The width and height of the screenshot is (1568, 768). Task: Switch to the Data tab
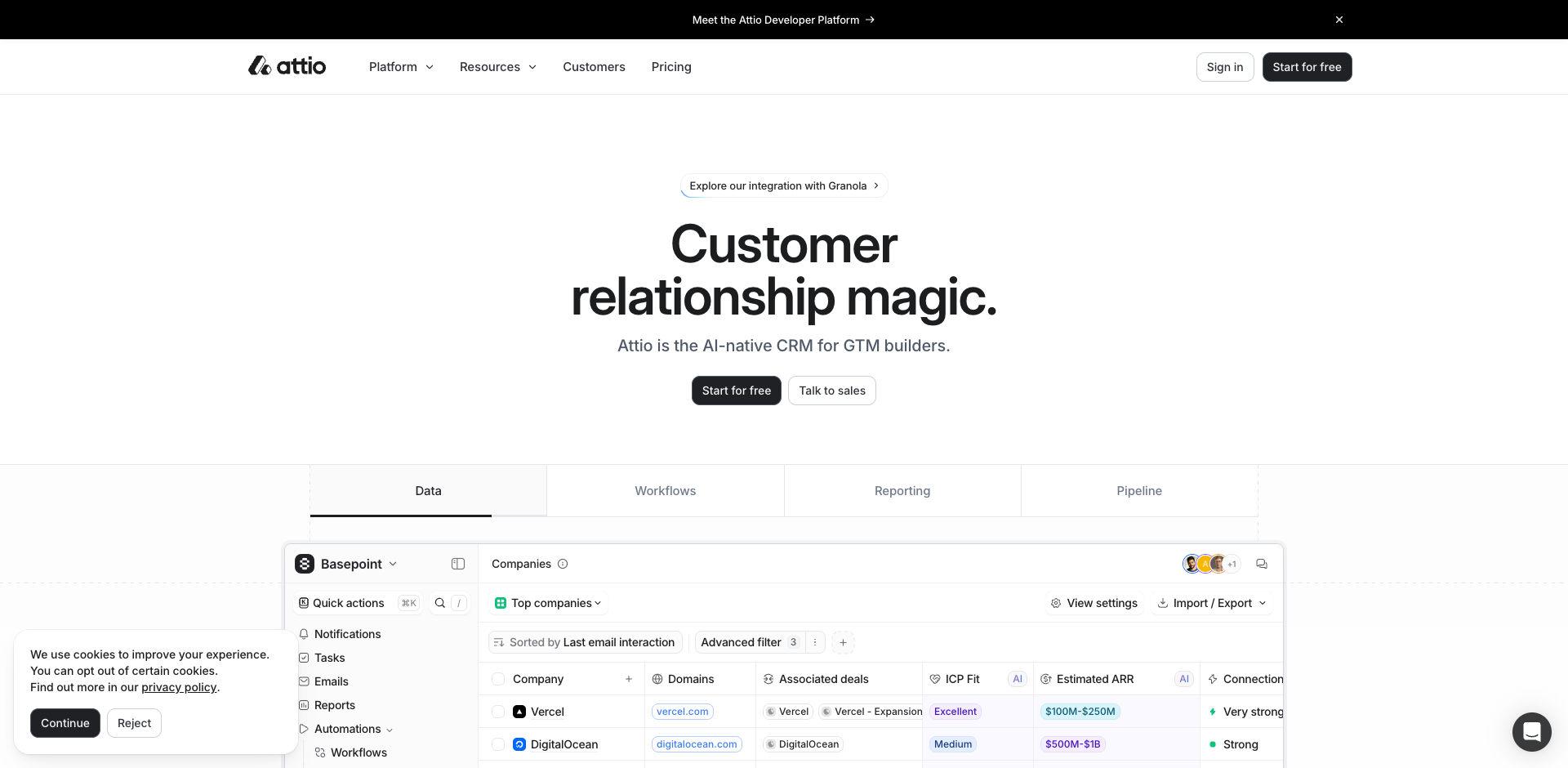point(428,491)
